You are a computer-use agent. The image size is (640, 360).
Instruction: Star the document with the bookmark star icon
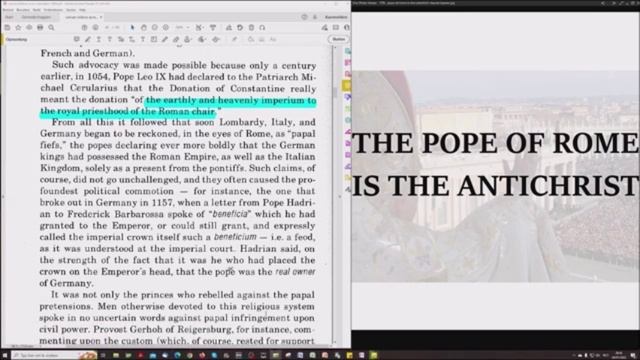[18, 27]
